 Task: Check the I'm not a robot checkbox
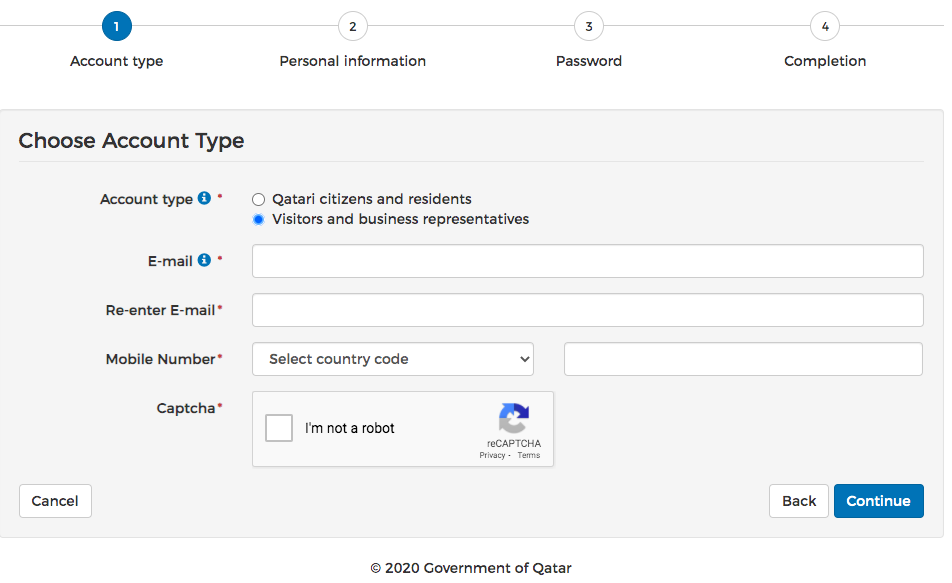pyautogui.click(x=279, y=428)
